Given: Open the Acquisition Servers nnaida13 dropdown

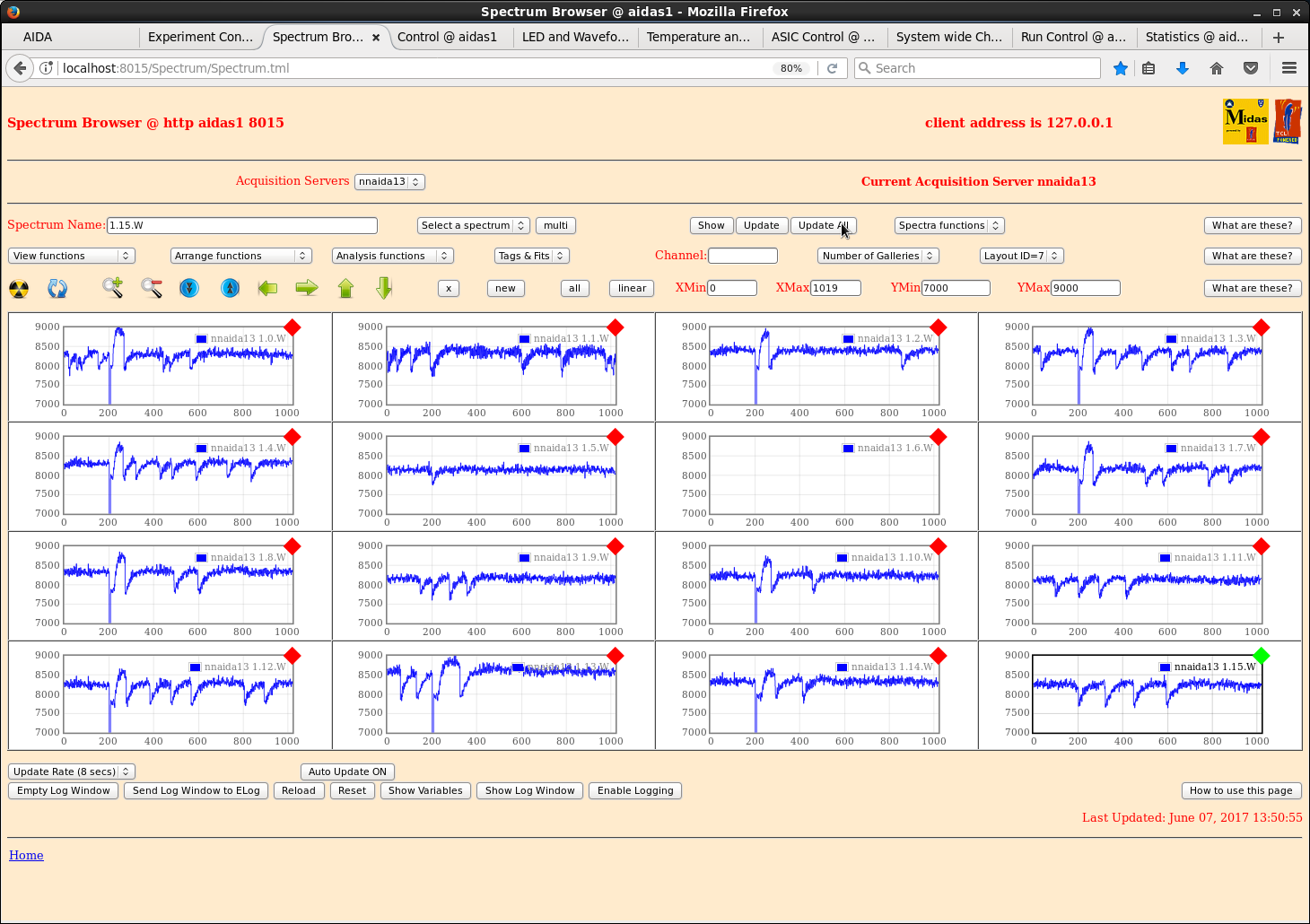Looking at the screenshot, I should [x=389, y=181].
